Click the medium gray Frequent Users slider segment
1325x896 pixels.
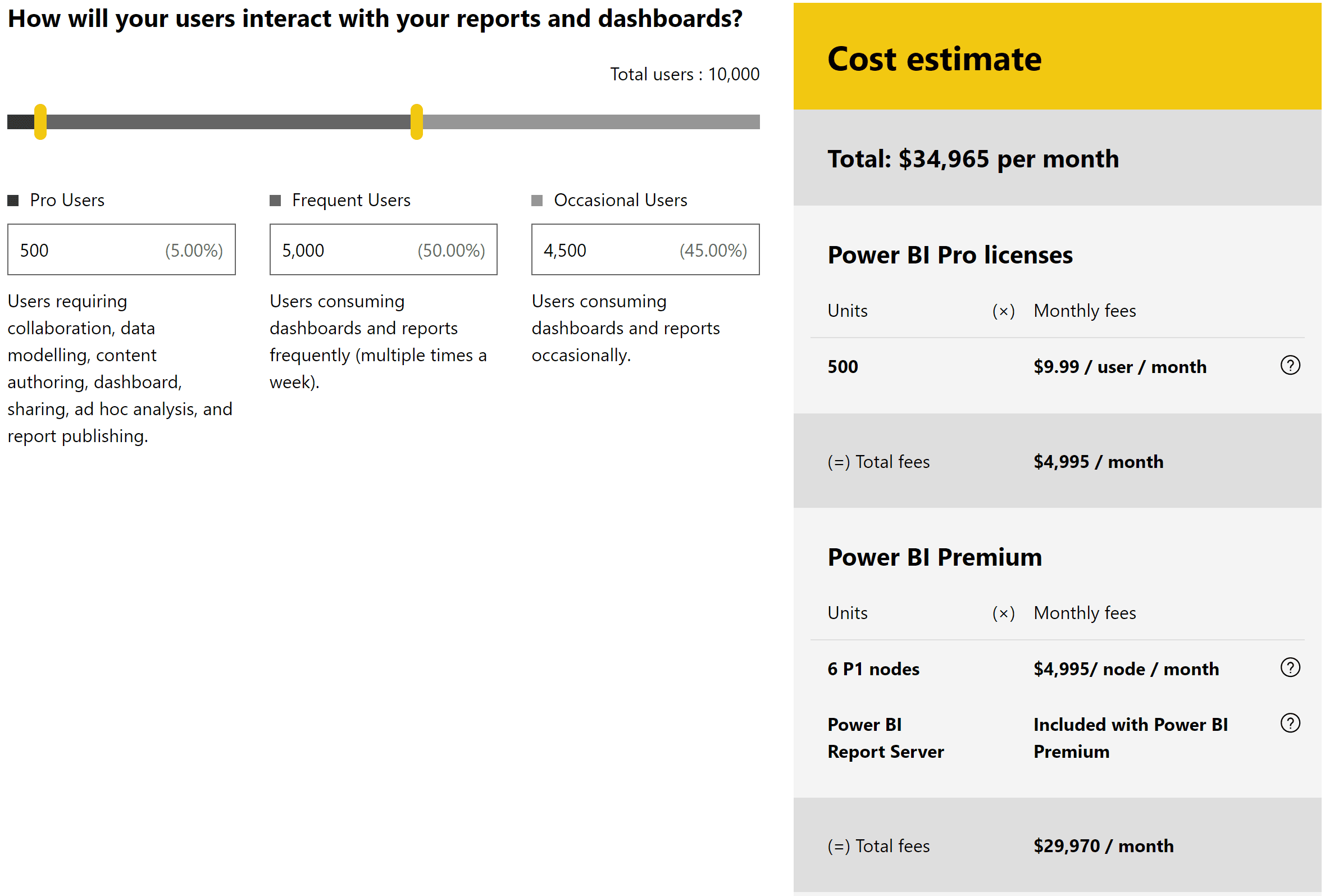tap(228, 121)
